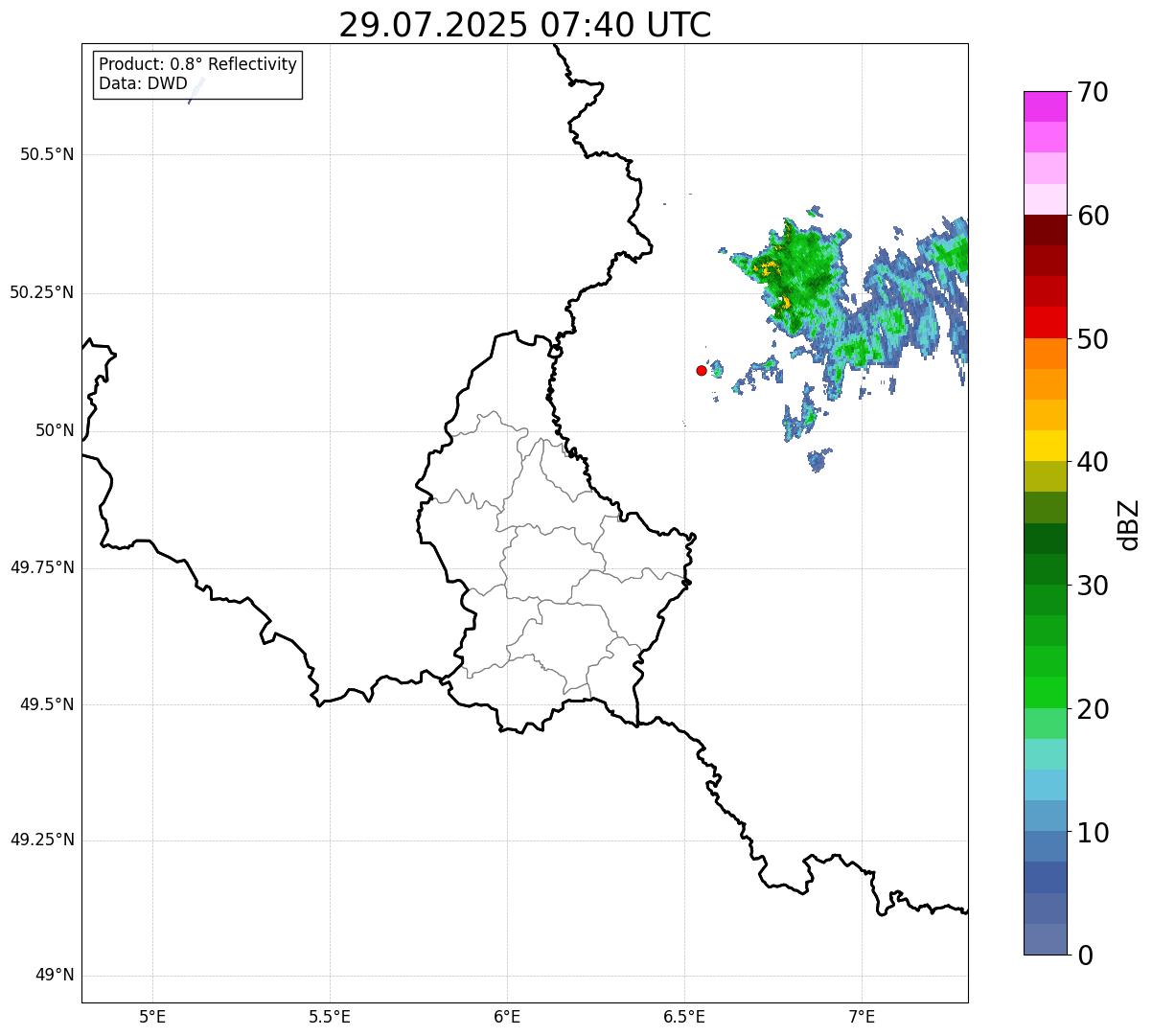1152x1036 pixels.
Task: Select the bright green swatch just above 20 dBZ
Action: tap(1045, 693)
